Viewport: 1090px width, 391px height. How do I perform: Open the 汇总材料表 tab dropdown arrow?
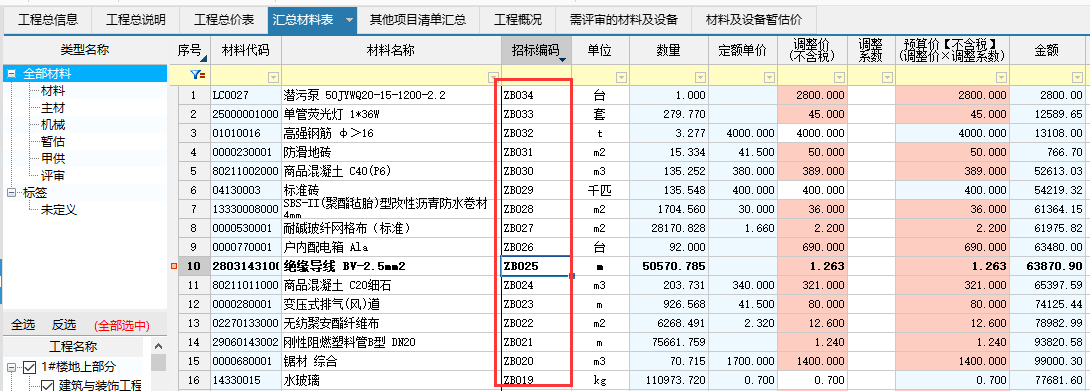tap(350, 20)
